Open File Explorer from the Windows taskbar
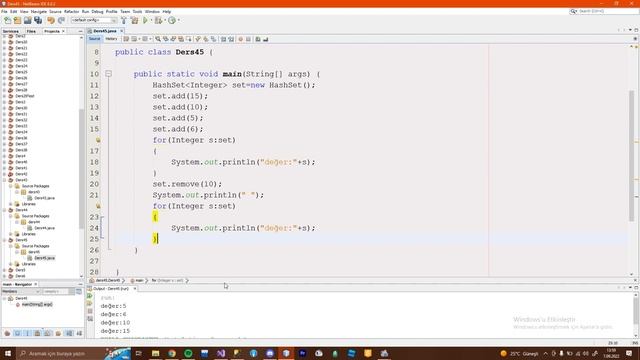The image size is (640, 360). point(156,353)
